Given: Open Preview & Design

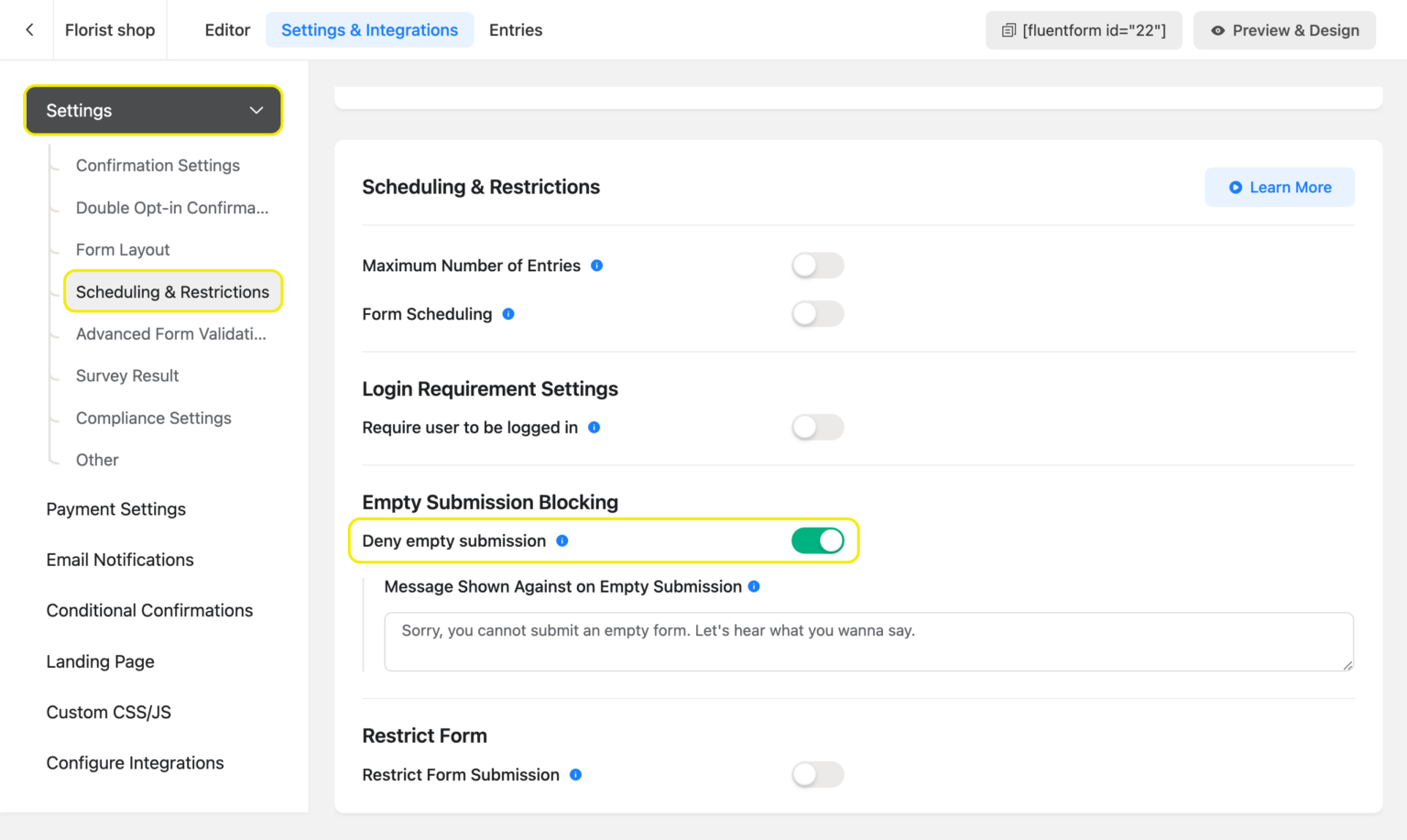Looking at the screenshot, I should point(1284,29).
